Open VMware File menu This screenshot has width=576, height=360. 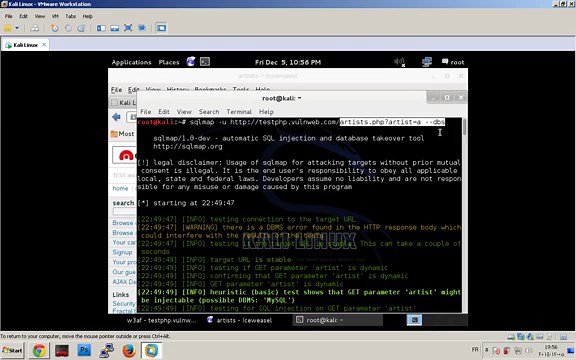[x=8, y=16]
